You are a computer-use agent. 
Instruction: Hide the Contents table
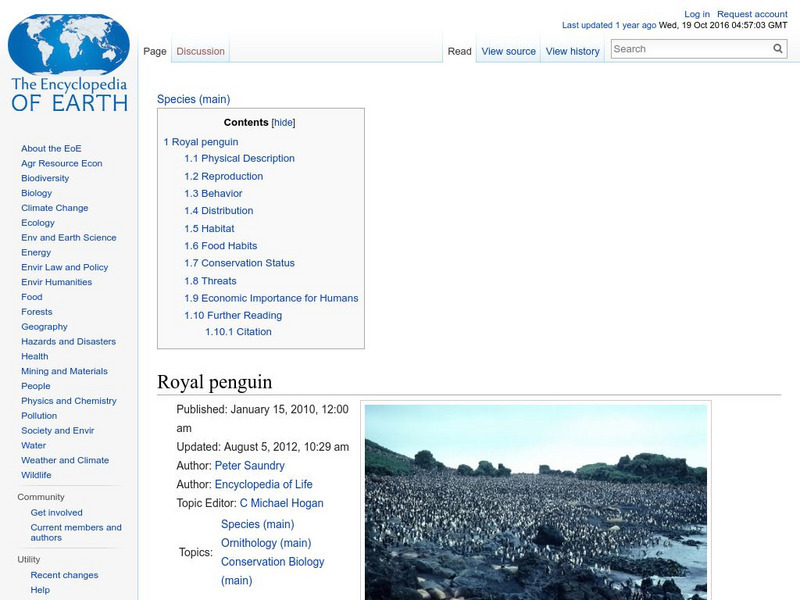283,122
